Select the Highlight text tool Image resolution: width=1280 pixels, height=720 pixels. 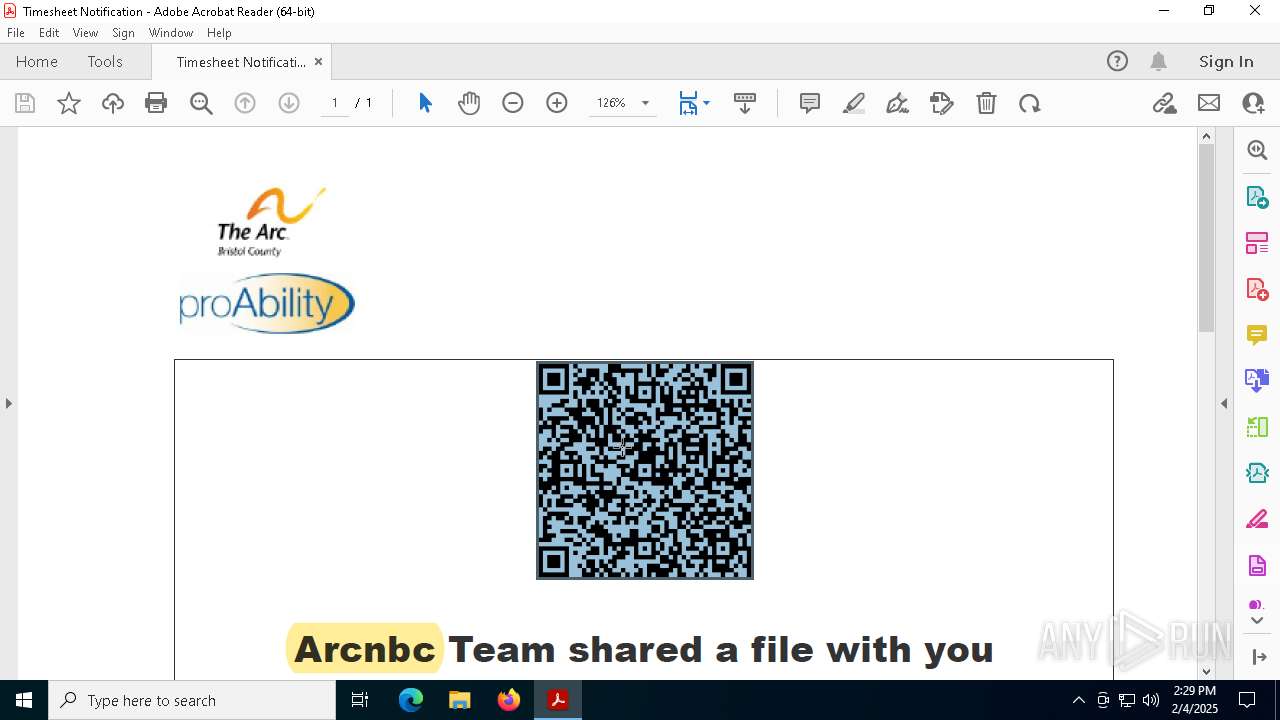pyautogui.click(x=854, y=103)
